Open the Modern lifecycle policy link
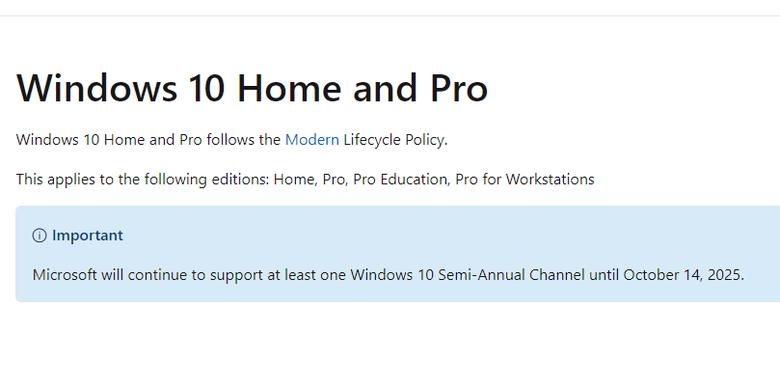 tap(312, 140)
